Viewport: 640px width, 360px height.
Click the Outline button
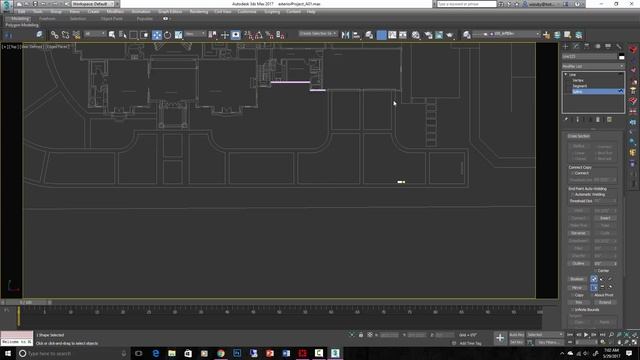coord(578,264)
